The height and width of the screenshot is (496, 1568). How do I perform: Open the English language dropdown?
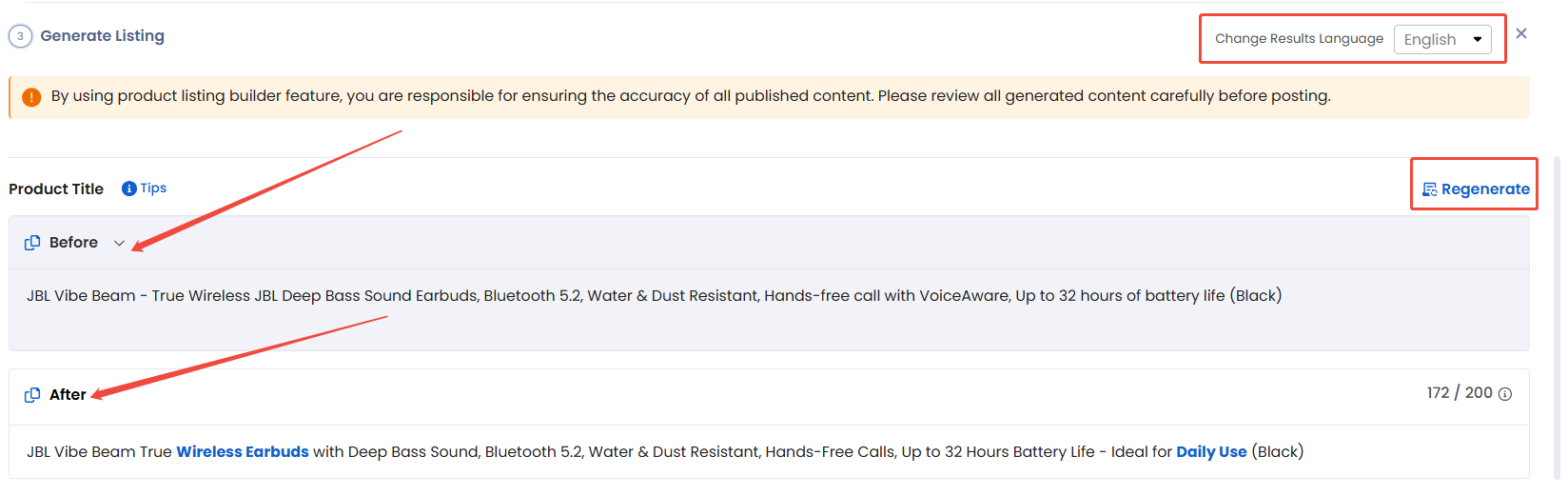coord(1442,39)
